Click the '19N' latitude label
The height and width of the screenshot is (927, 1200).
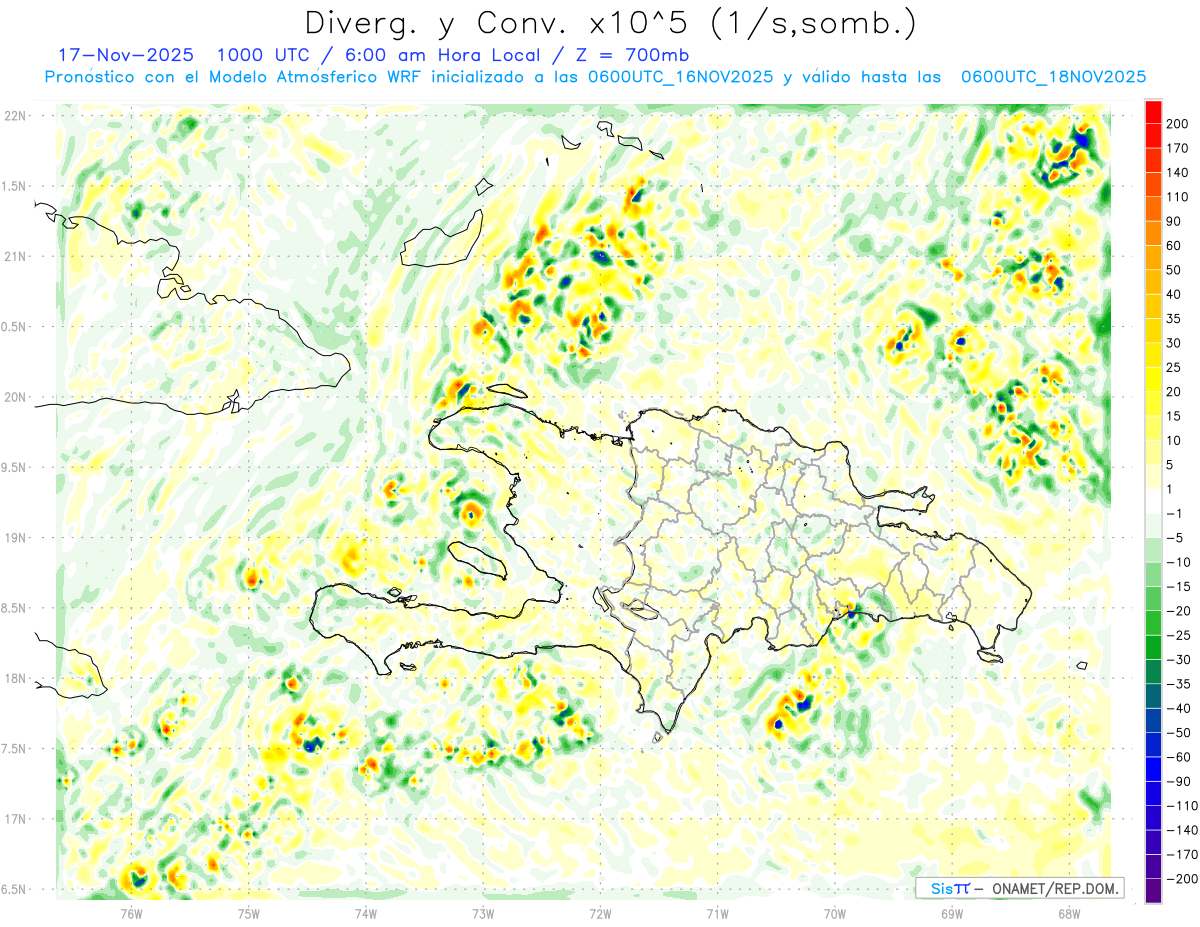pyautogui.click(x=15, y=538)
